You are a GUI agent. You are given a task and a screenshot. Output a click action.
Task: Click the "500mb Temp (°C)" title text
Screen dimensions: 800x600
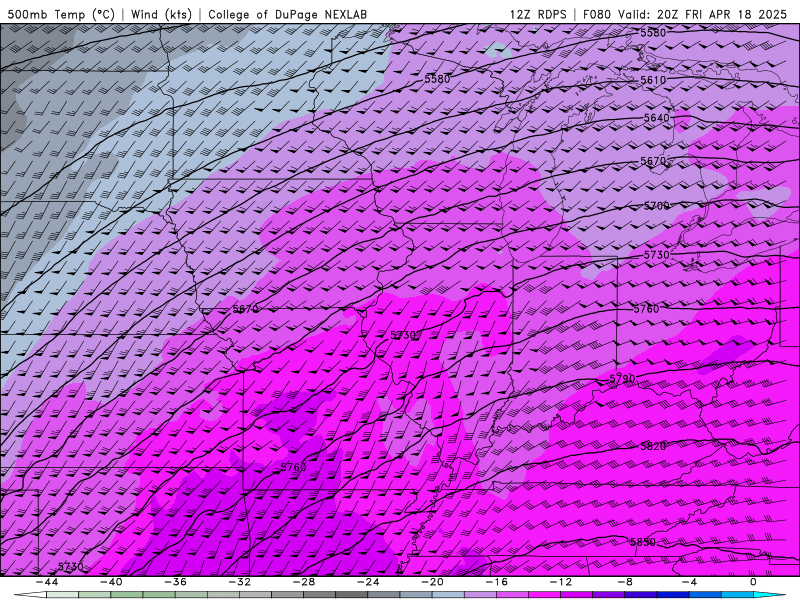point(61,14)
